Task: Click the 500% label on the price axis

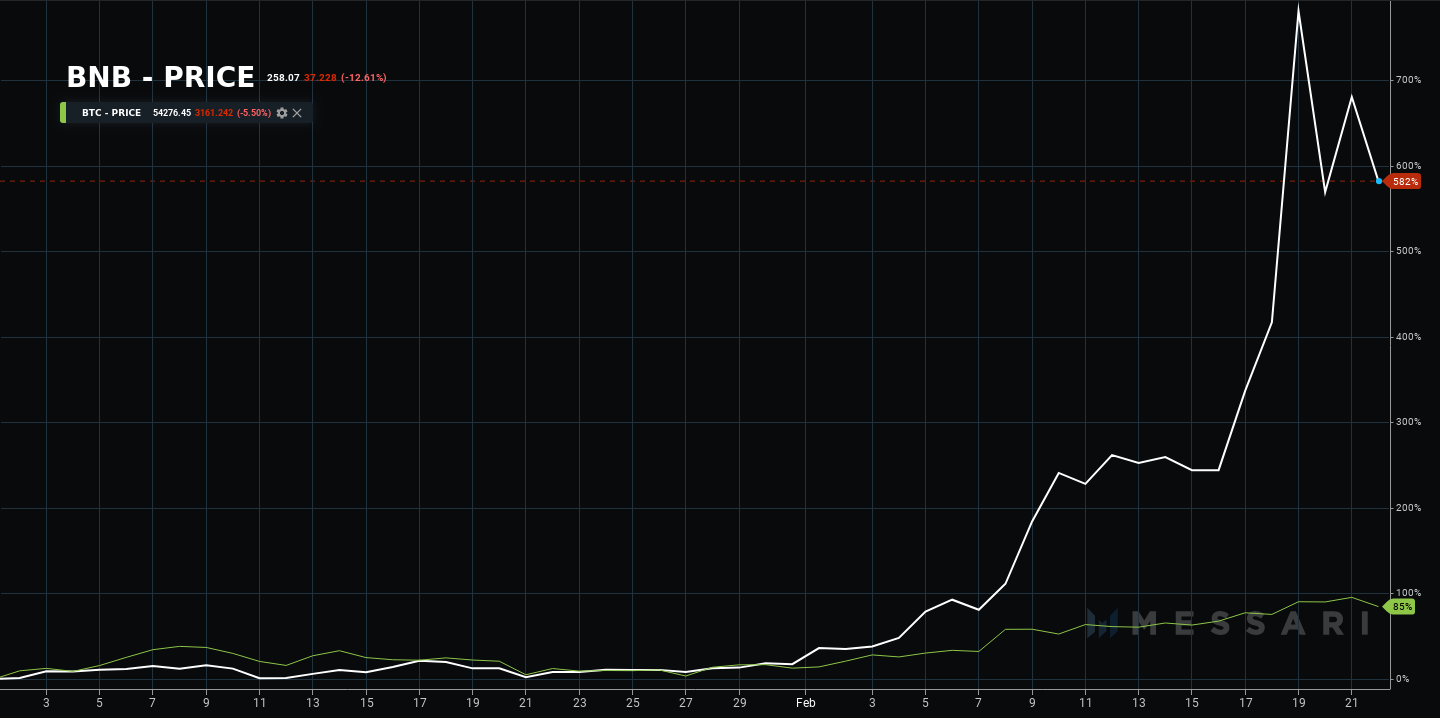Action: point(1408,251)
